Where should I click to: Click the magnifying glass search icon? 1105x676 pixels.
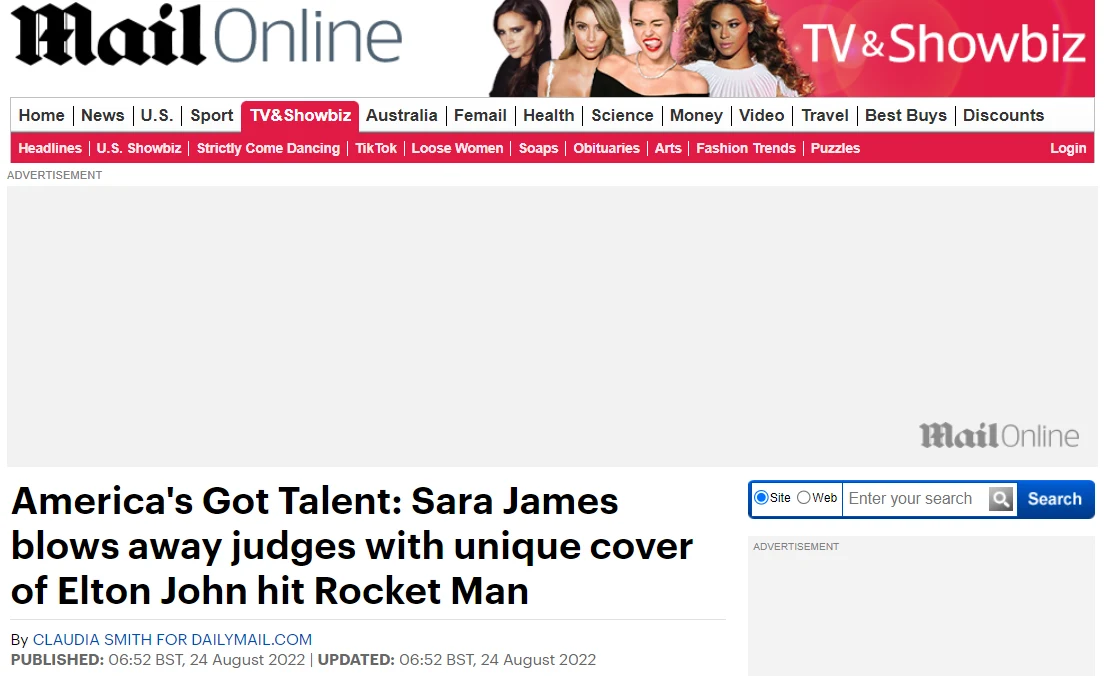point(1000,498)
